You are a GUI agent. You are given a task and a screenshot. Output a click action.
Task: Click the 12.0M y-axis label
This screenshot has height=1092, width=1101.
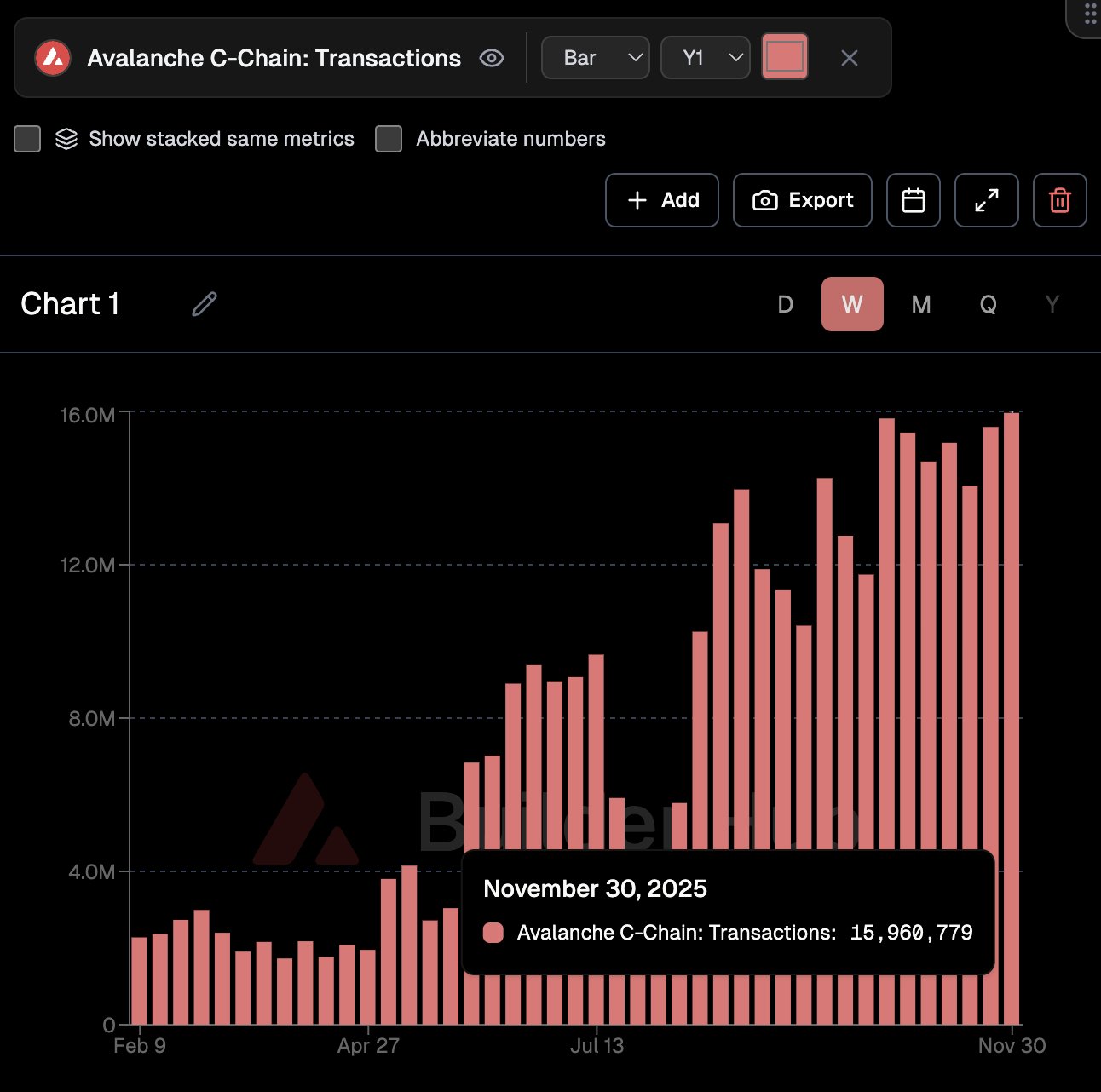(x=87, y=565)
